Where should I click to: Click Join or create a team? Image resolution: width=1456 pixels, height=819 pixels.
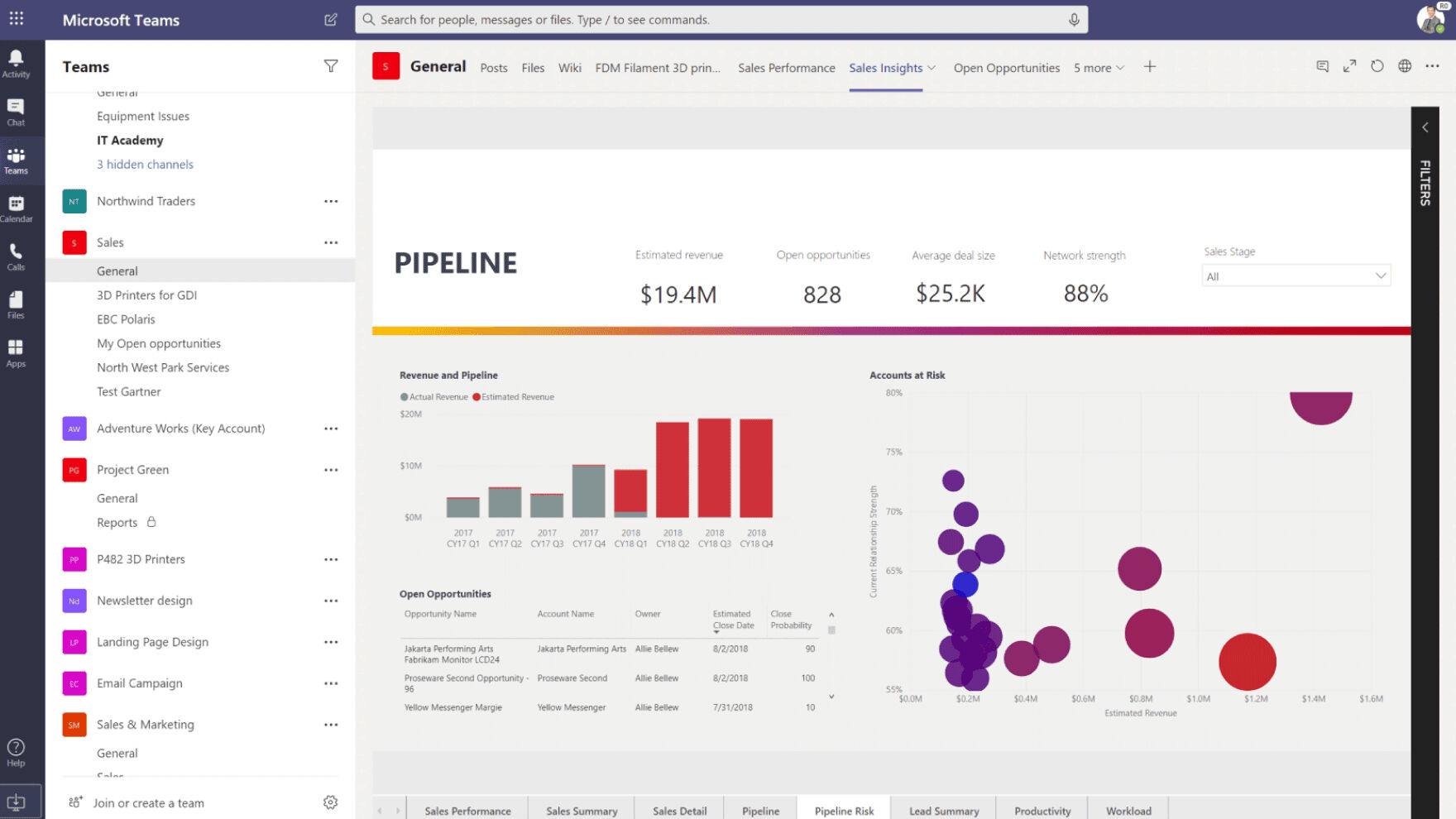148,803
